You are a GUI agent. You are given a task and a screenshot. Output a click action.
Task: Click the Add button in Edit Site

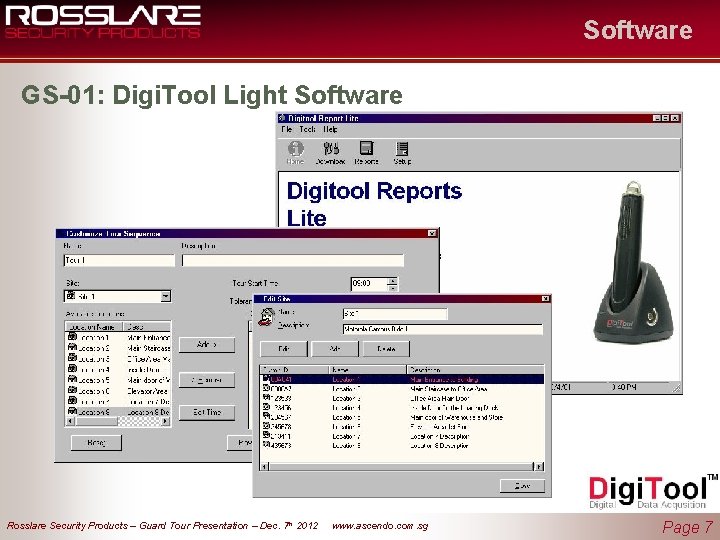click(335, 349)
